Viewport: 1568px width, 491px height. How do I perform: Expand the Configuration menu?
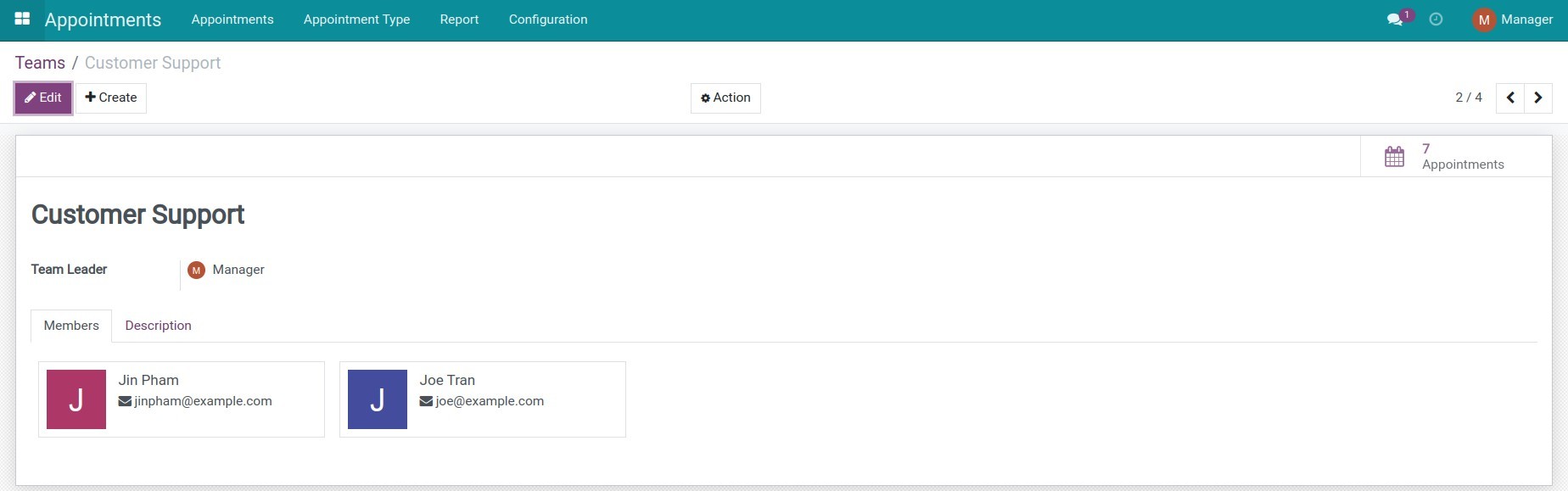(547, 20)
